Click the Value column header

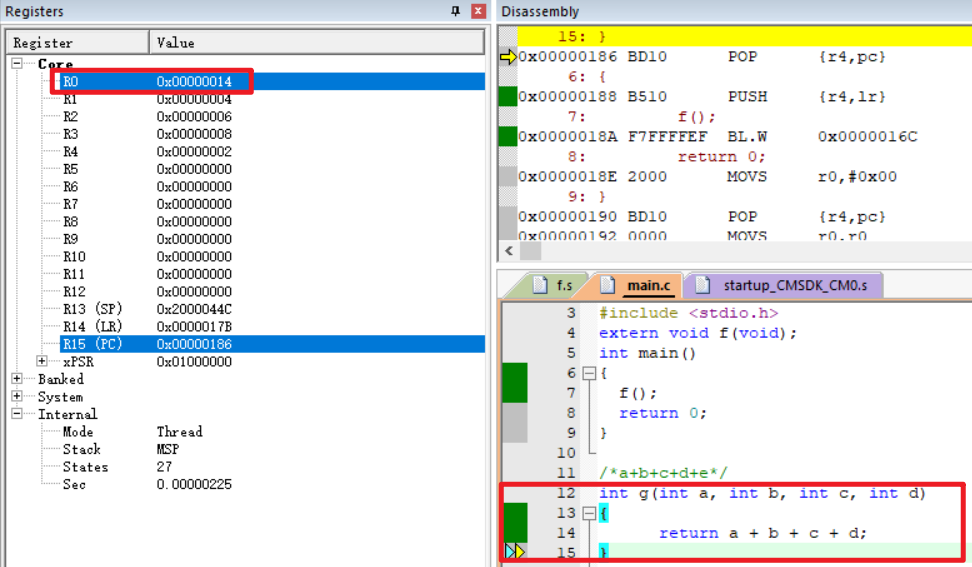tap(176, 43)
